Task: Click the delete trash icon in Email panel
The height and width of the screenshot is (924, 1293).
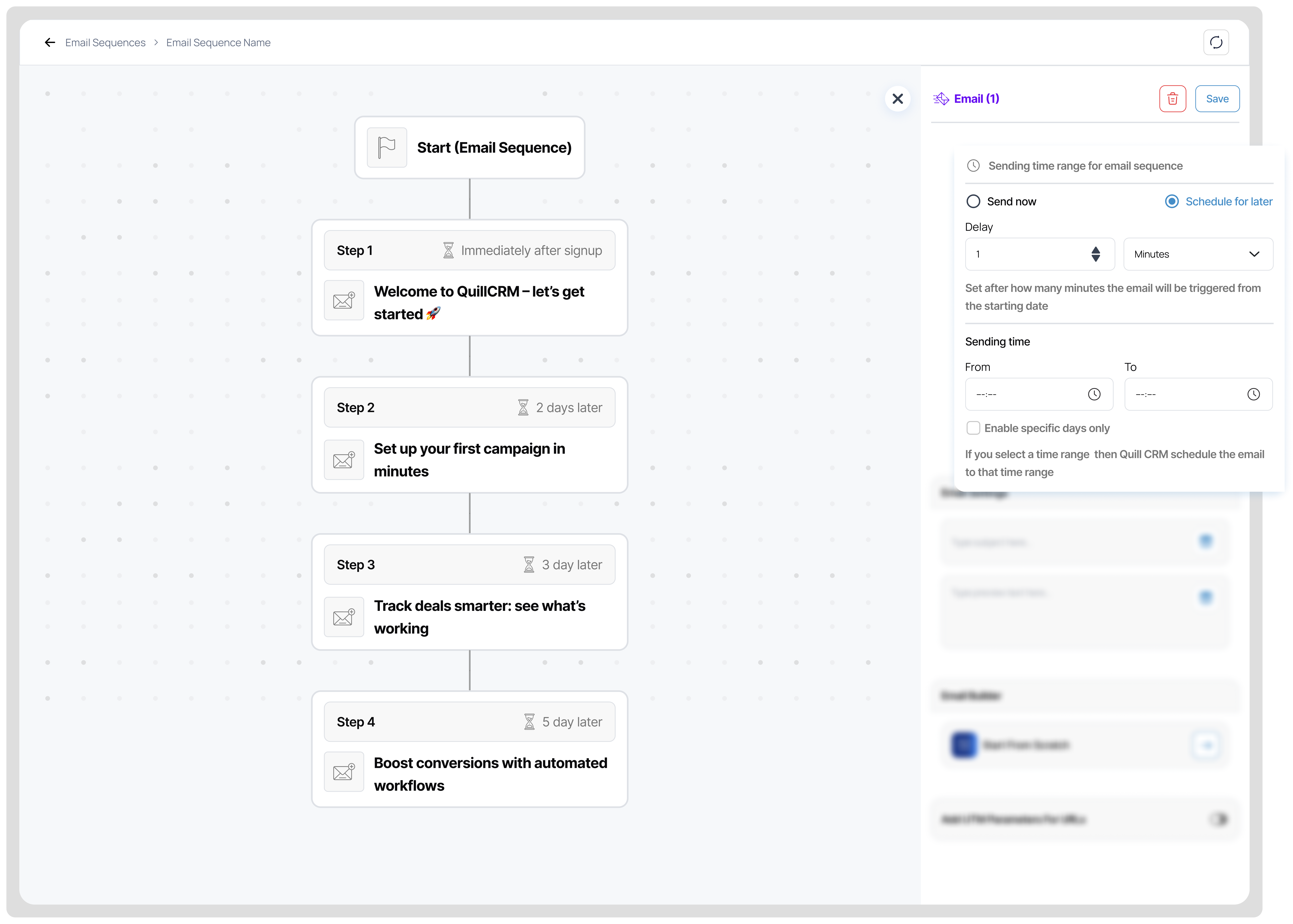Action: click(1172, 98)
